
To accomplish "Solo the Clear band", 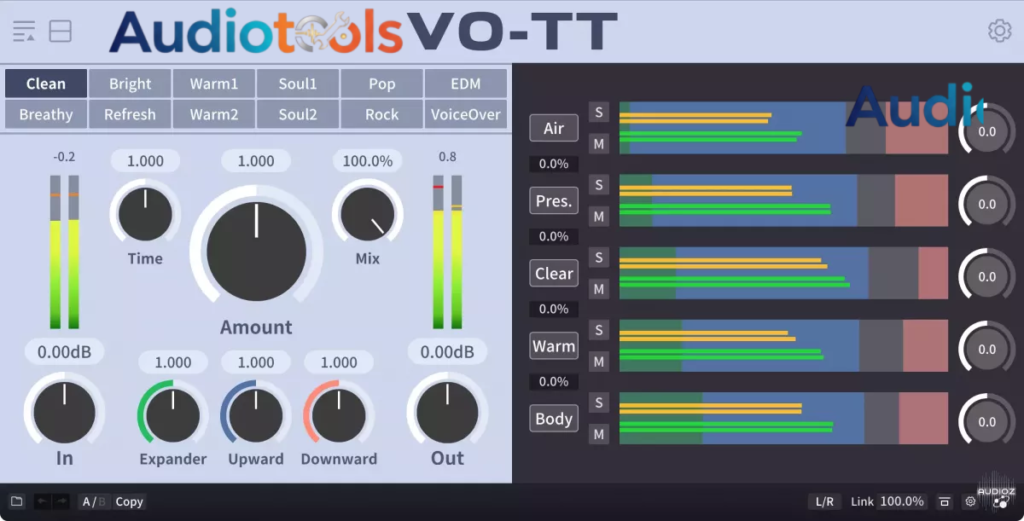I will click(599, 257).
